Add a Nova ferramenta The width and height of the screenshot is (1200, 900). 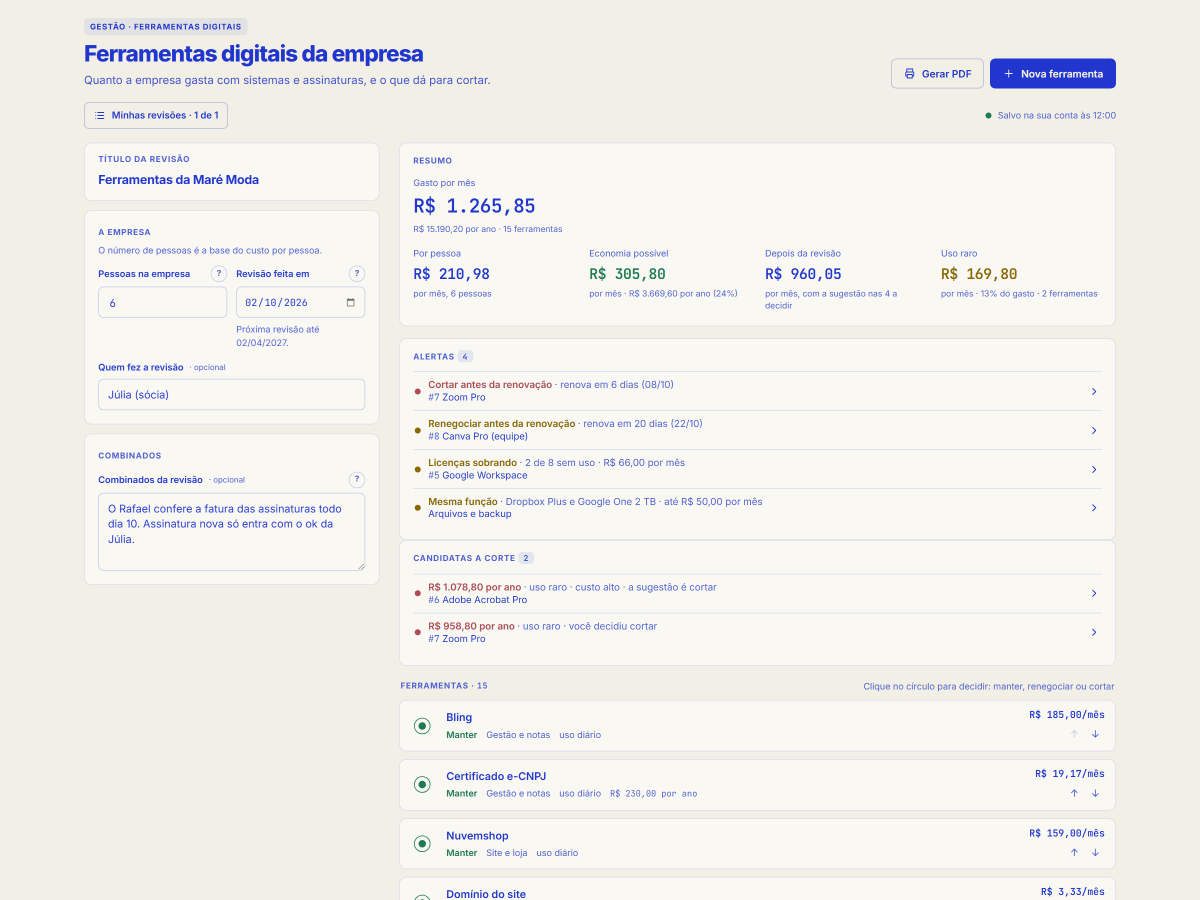1053,74
